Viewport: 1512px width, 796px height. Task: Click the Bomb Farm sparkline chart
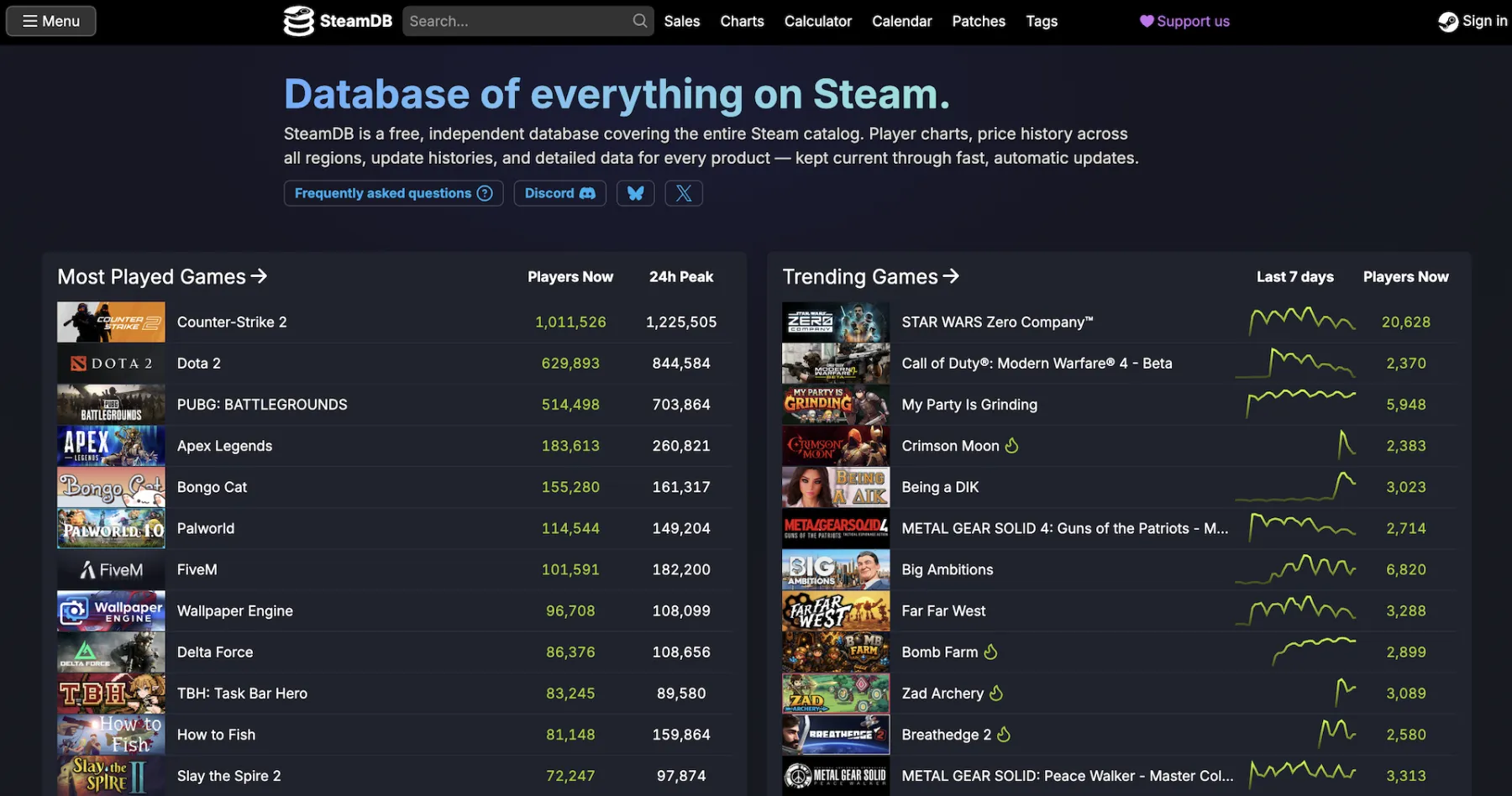(1315, 652)
